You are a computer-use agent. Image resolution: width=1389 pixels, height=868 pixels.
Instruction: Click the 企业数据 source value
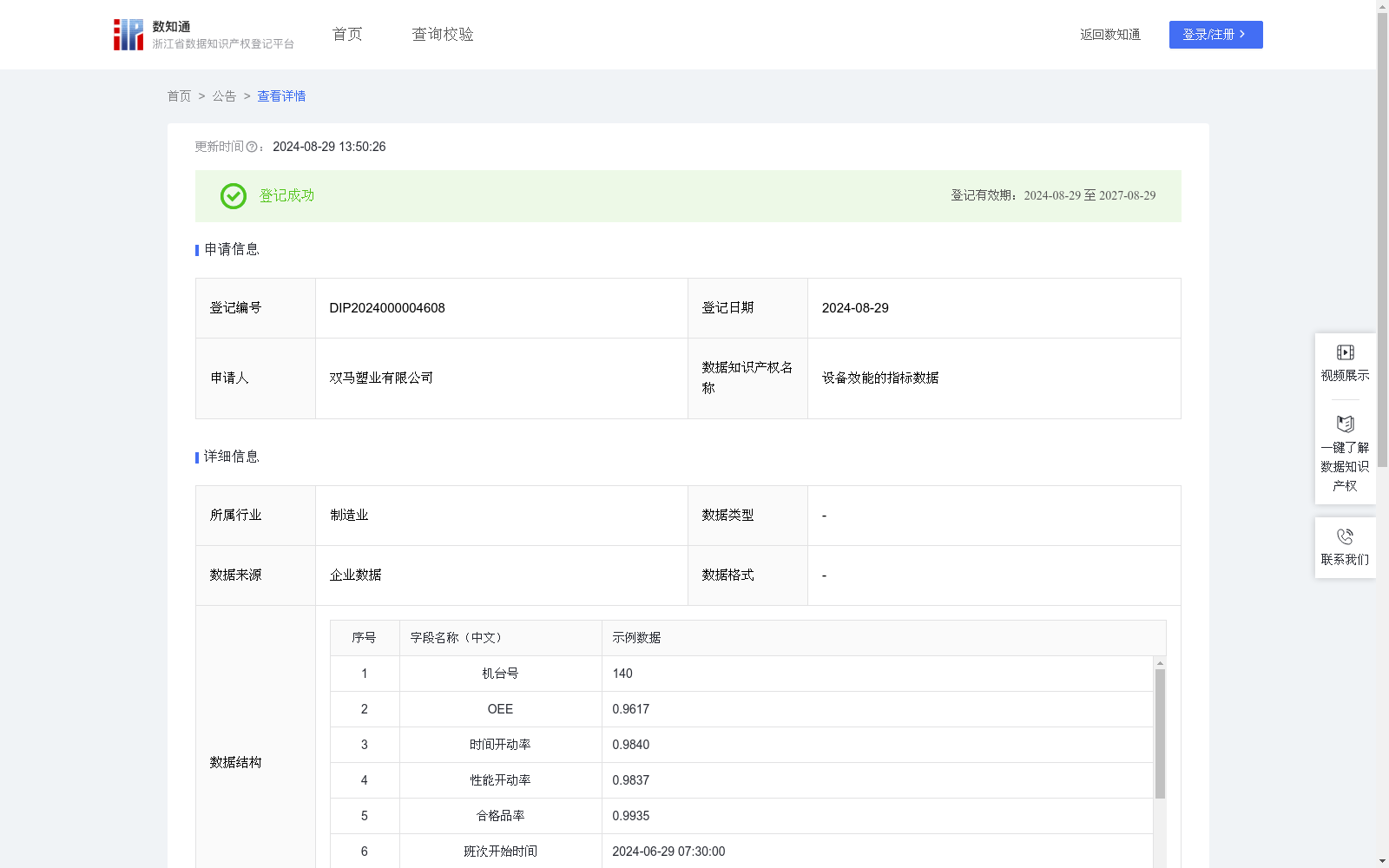click(356, 575)
